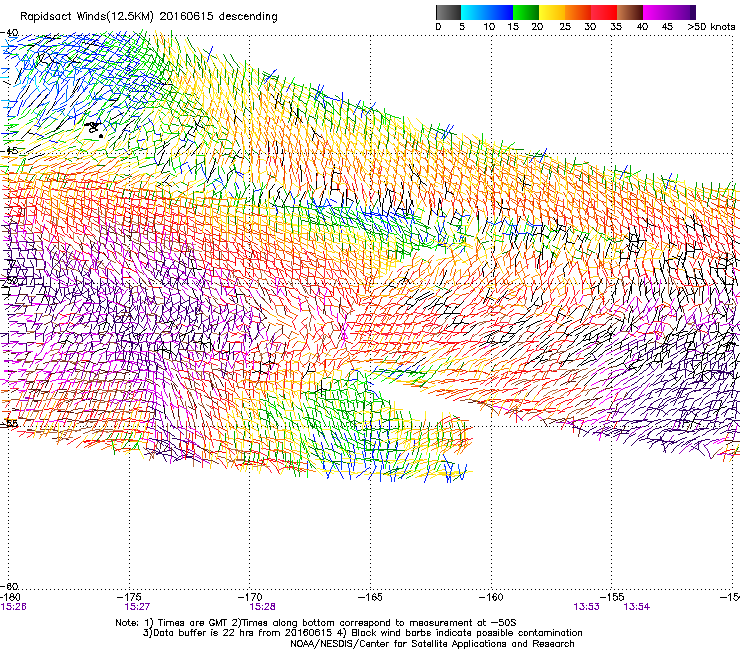Click the "-60" latitude axis label
Screen dimensions: 740x650
click(9, 586)
